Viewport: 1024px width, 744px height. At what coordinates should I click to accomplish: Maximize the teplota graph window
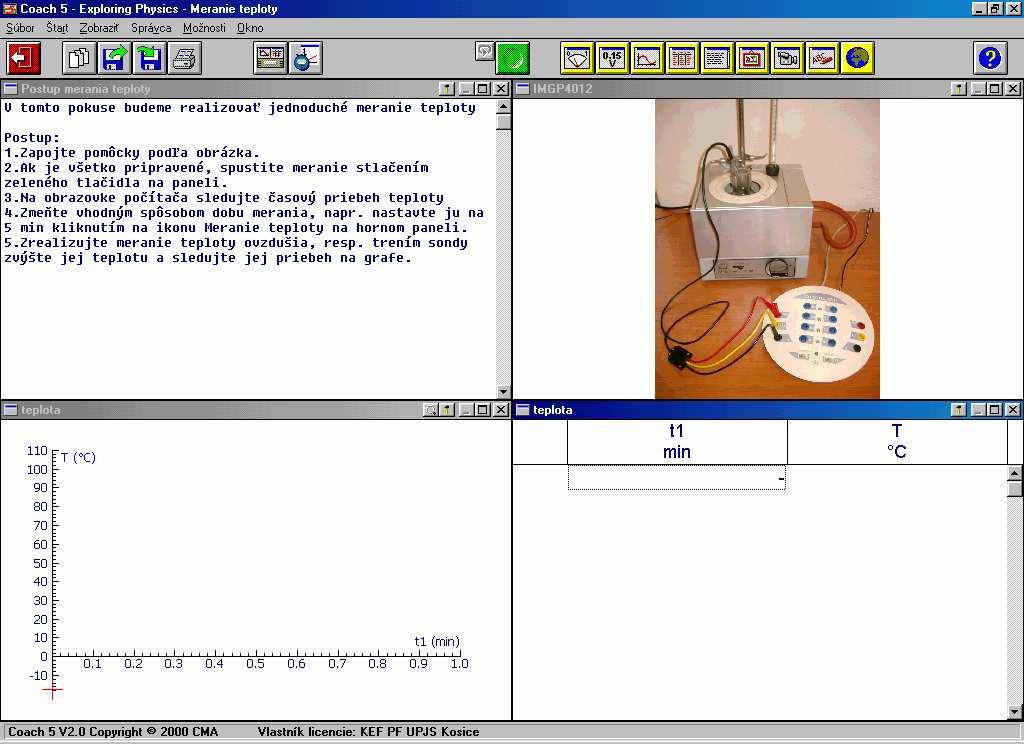click(483, 410)
